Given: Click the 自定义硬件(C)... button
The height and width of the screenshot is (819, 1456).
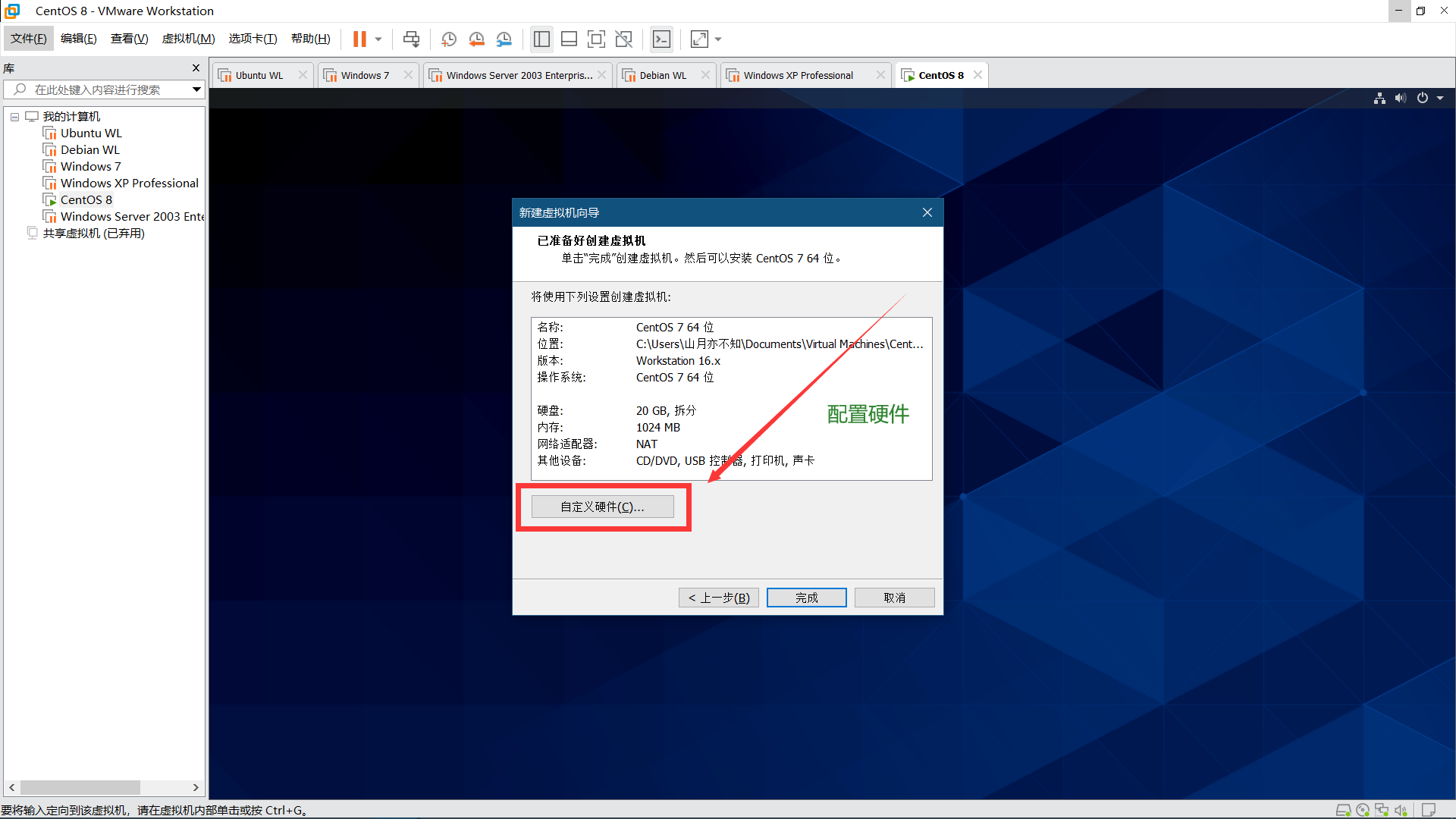Looking at the screenshot, I should click(602, 507).
